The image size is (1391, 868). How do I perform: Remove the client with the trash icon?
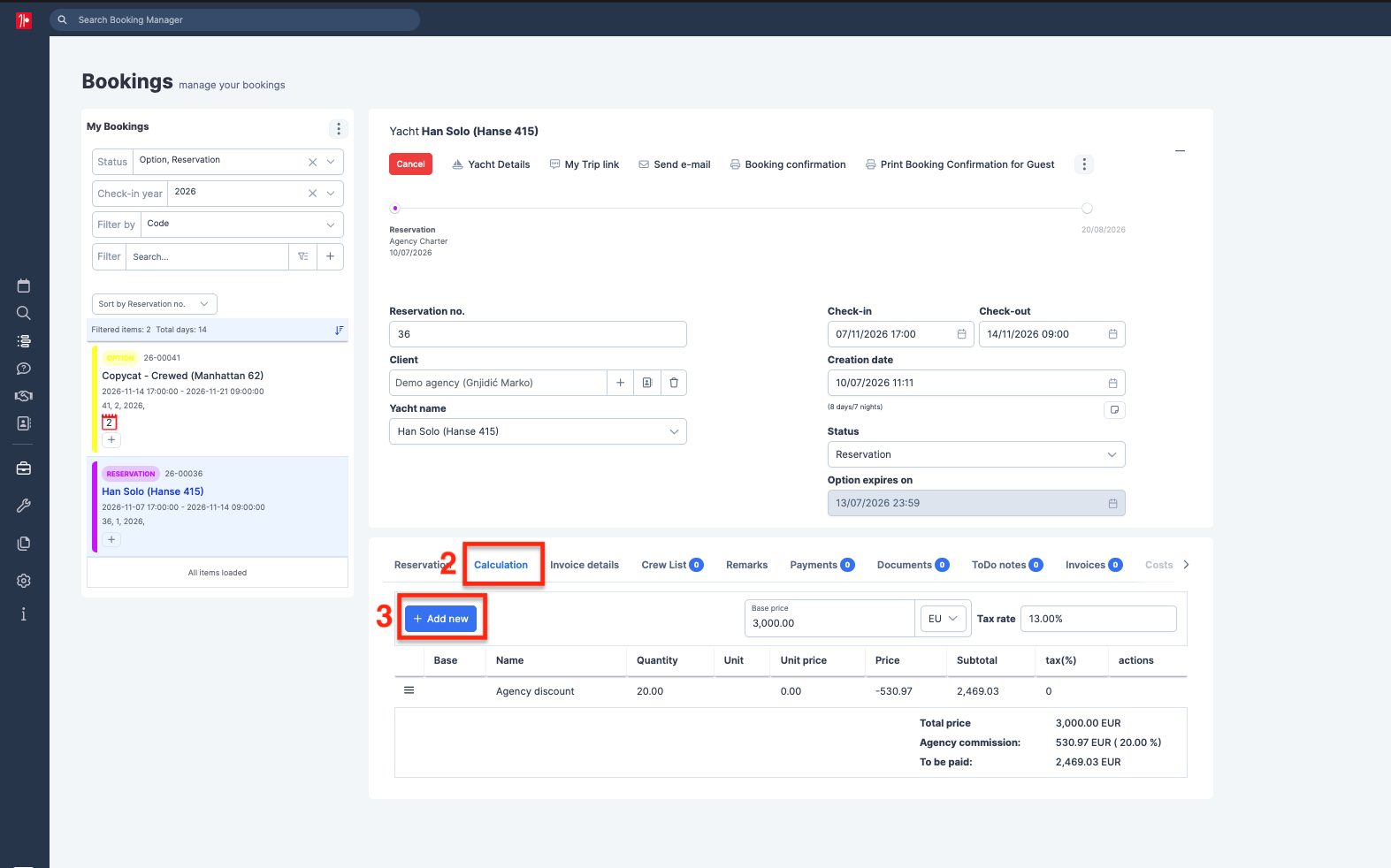point(674,383)
